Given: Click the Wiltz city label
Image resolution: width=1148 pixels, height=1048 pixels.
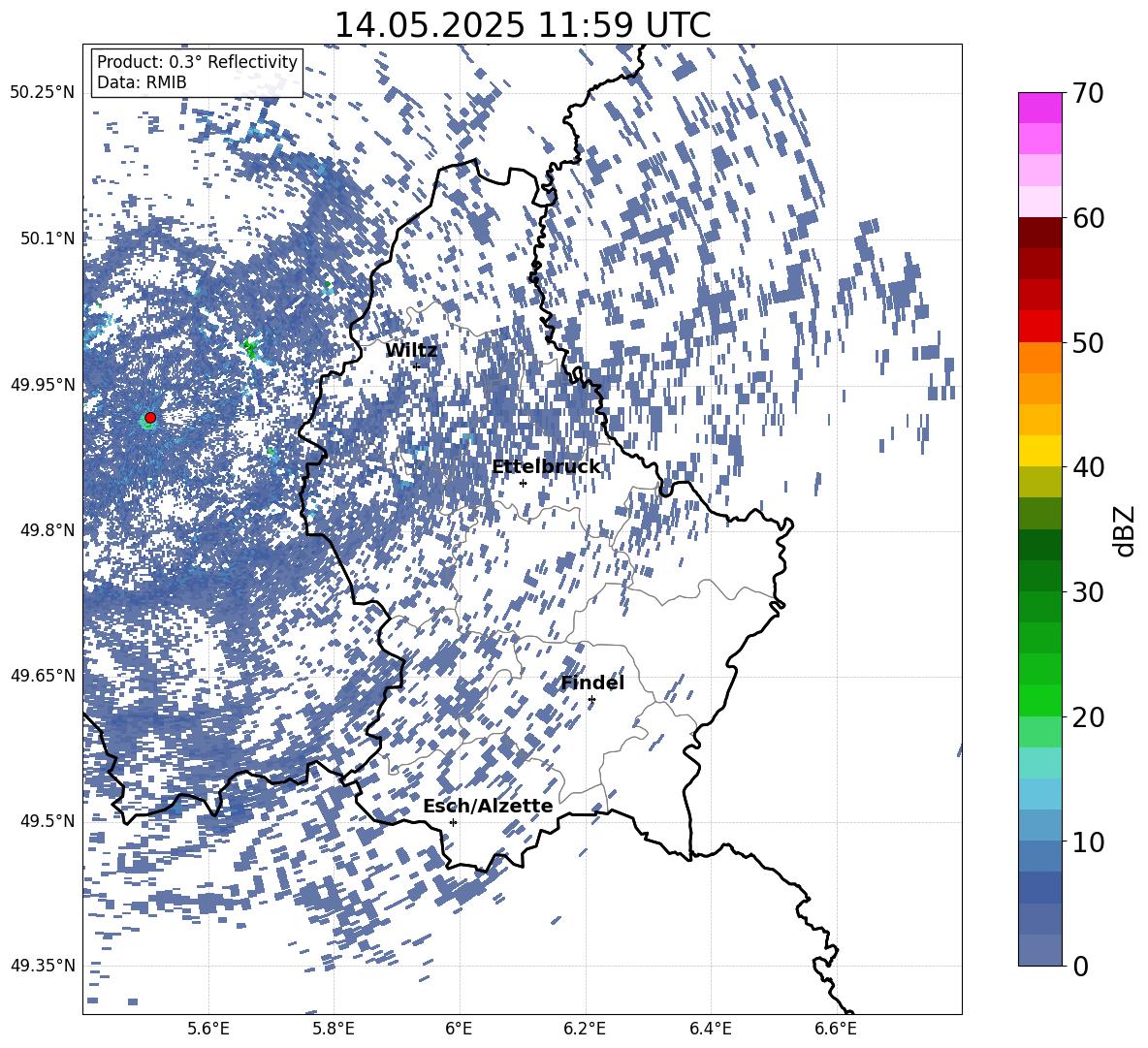Looking at the screenshot, I should click(x=411, y=350).
